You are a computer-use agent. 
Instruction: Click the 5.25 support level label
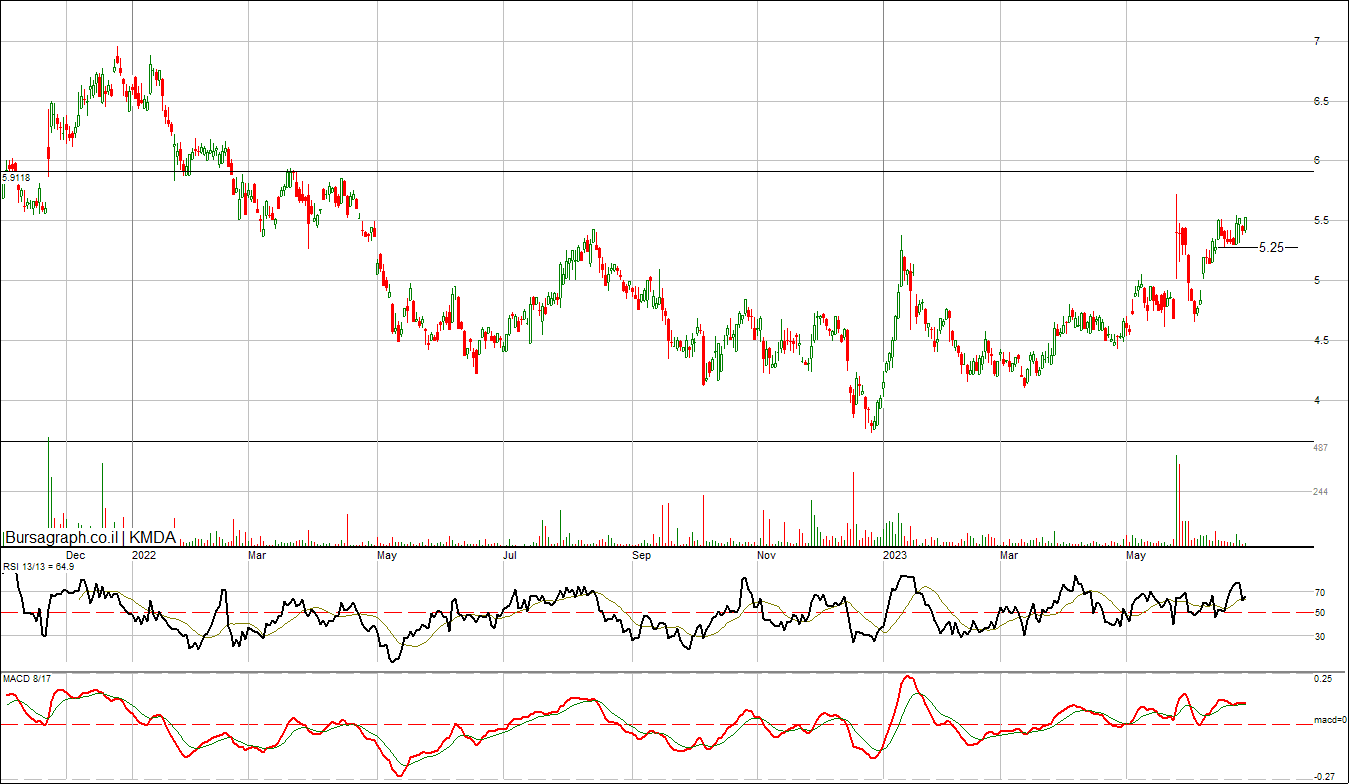pos(1270,247)
